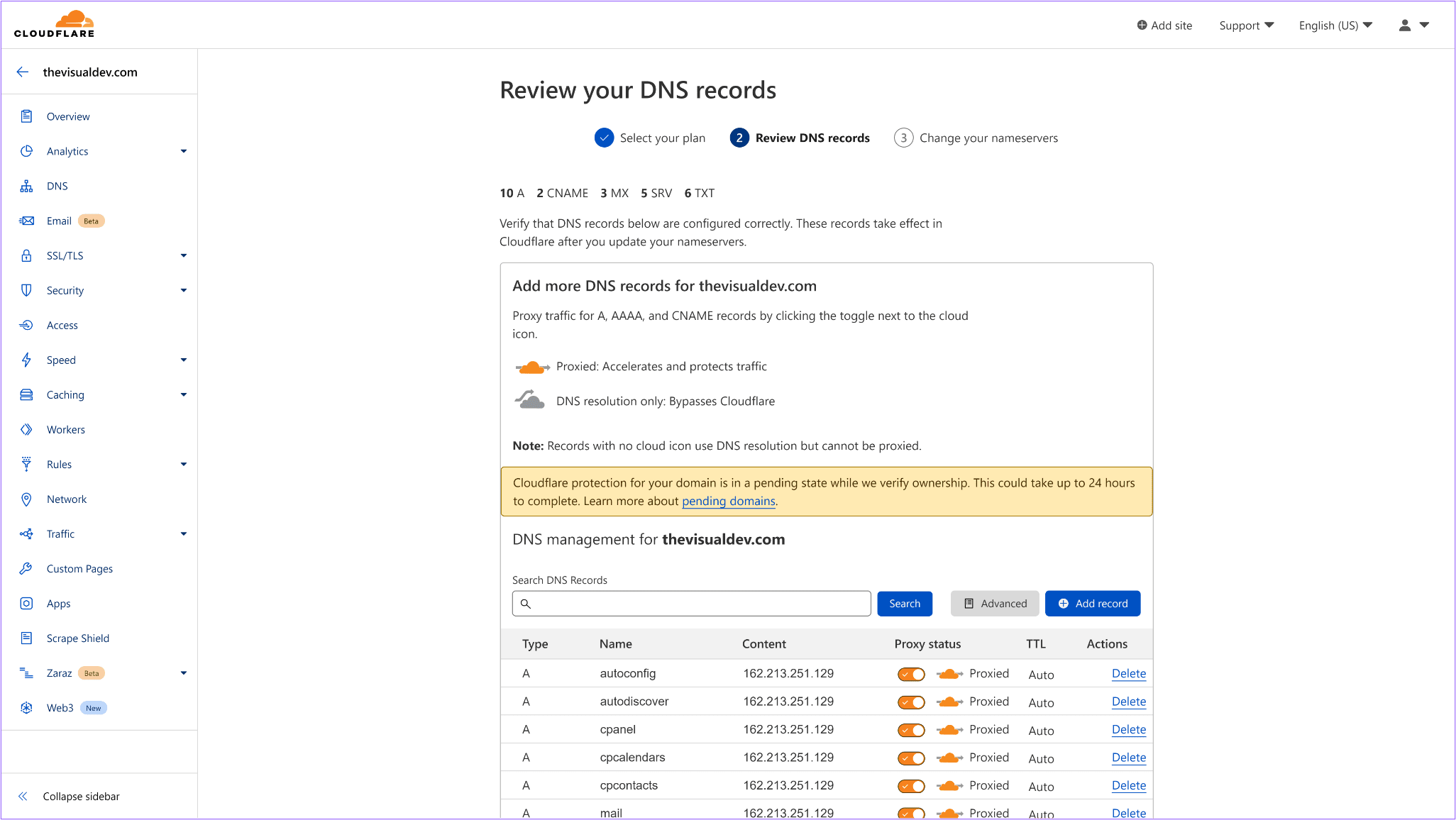The image size is (1456, 820).
Task: Expand the Zaraz sidebar section arrow
Action: [184, 672]
